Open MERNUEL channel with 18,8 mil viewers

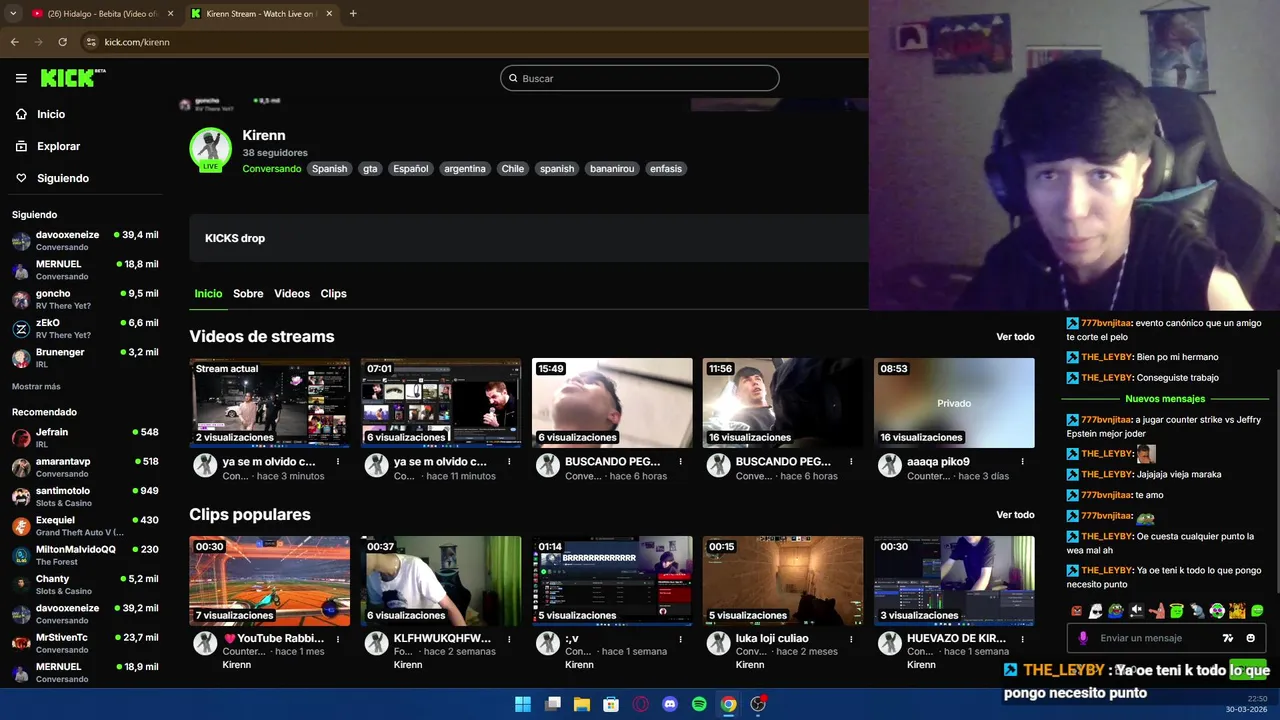[x=85, y=269]
